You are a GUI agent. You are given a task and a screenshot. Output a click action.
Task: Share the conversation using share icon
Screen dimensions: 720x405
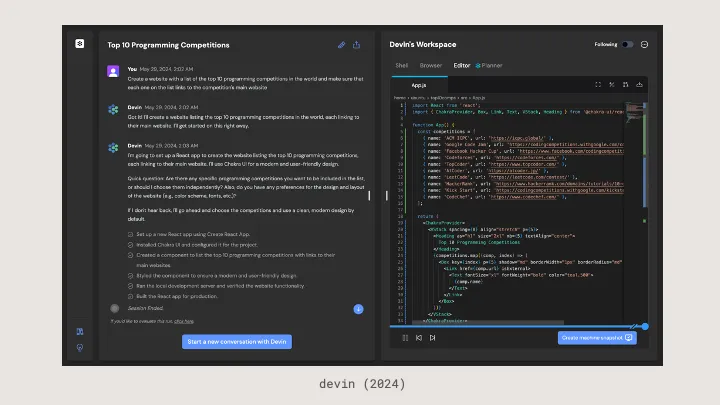356,45
